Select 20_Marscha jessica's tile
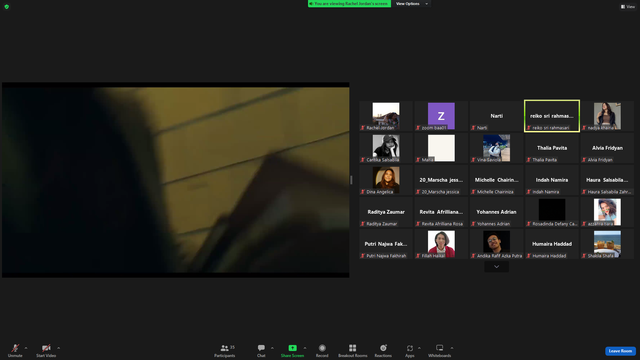The height and width of the screenshot is (360, 640). point(441,180)
